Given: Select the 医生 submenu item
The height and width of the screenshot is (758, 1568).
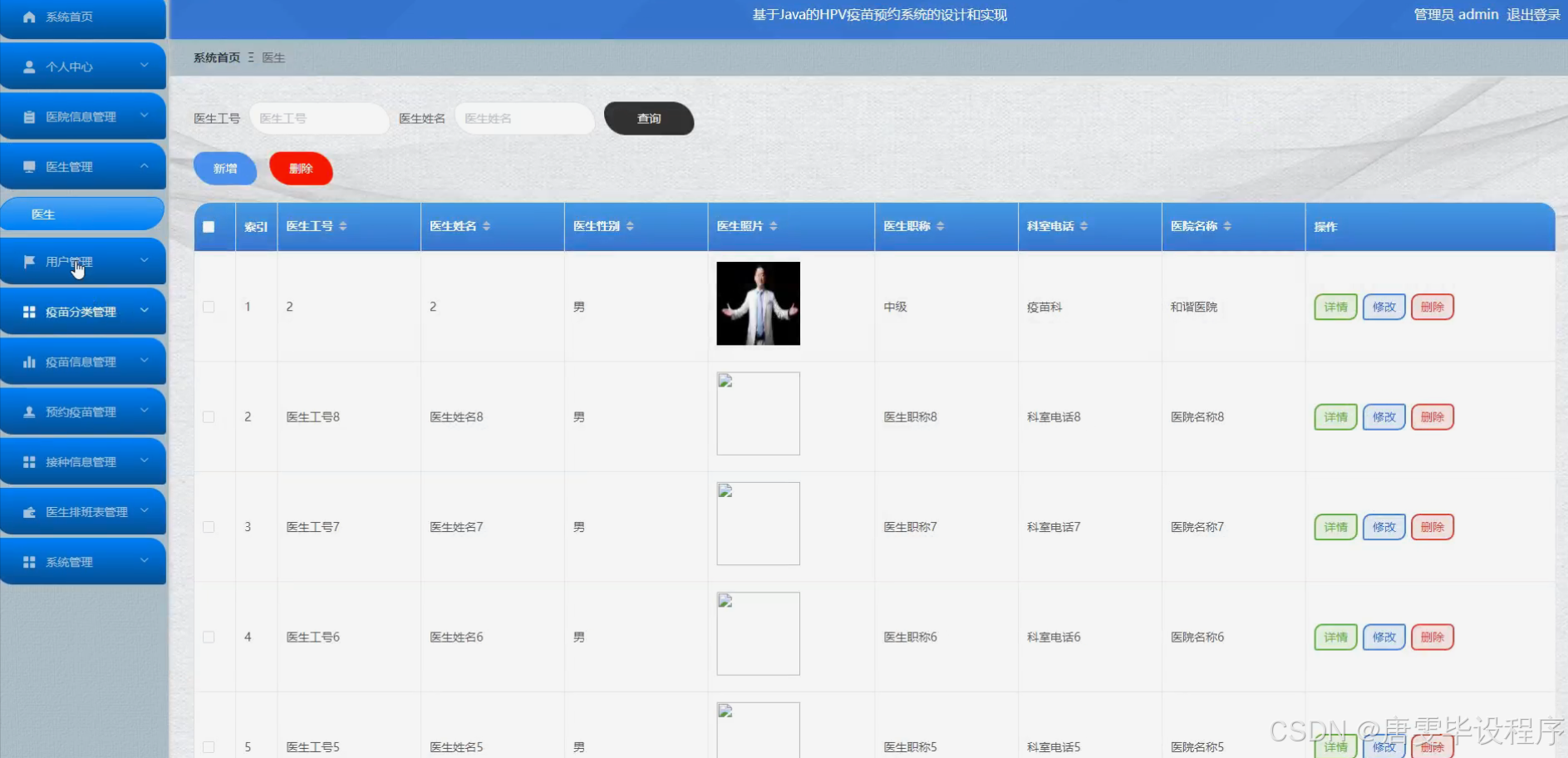Looking at the screenshot, I should pos(83,214).
